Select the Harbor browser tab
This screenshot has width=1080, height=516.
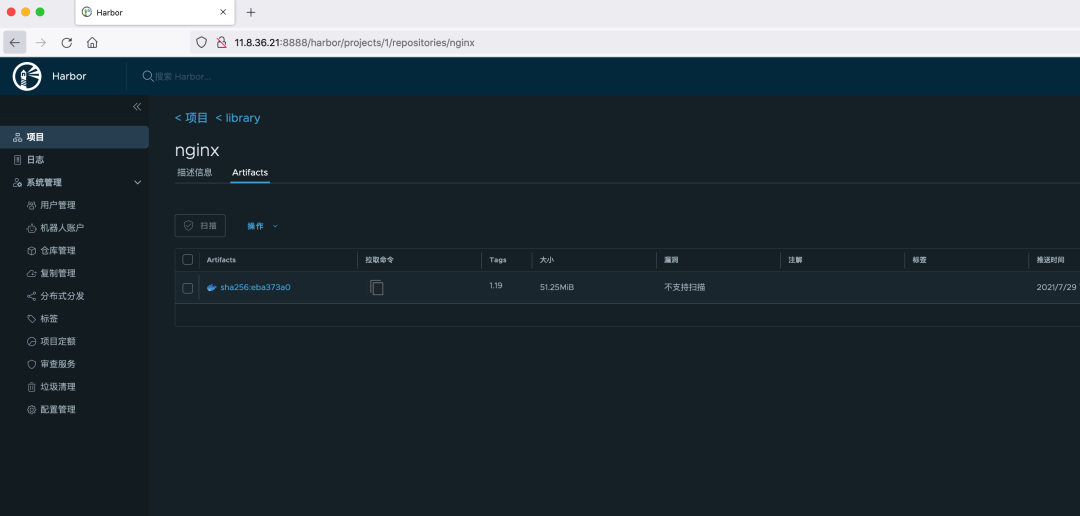(153, 12)
